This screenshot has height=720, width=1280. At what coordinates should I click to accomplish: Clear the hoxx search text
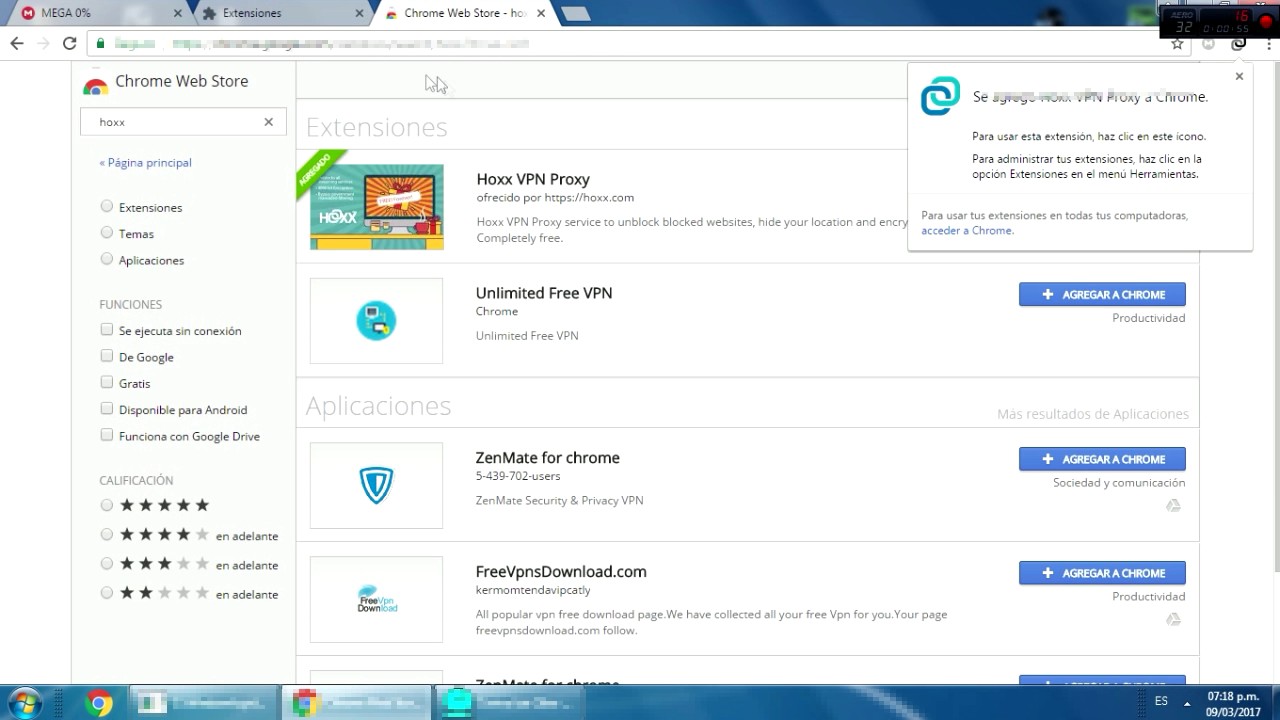[x=268, y=122]
